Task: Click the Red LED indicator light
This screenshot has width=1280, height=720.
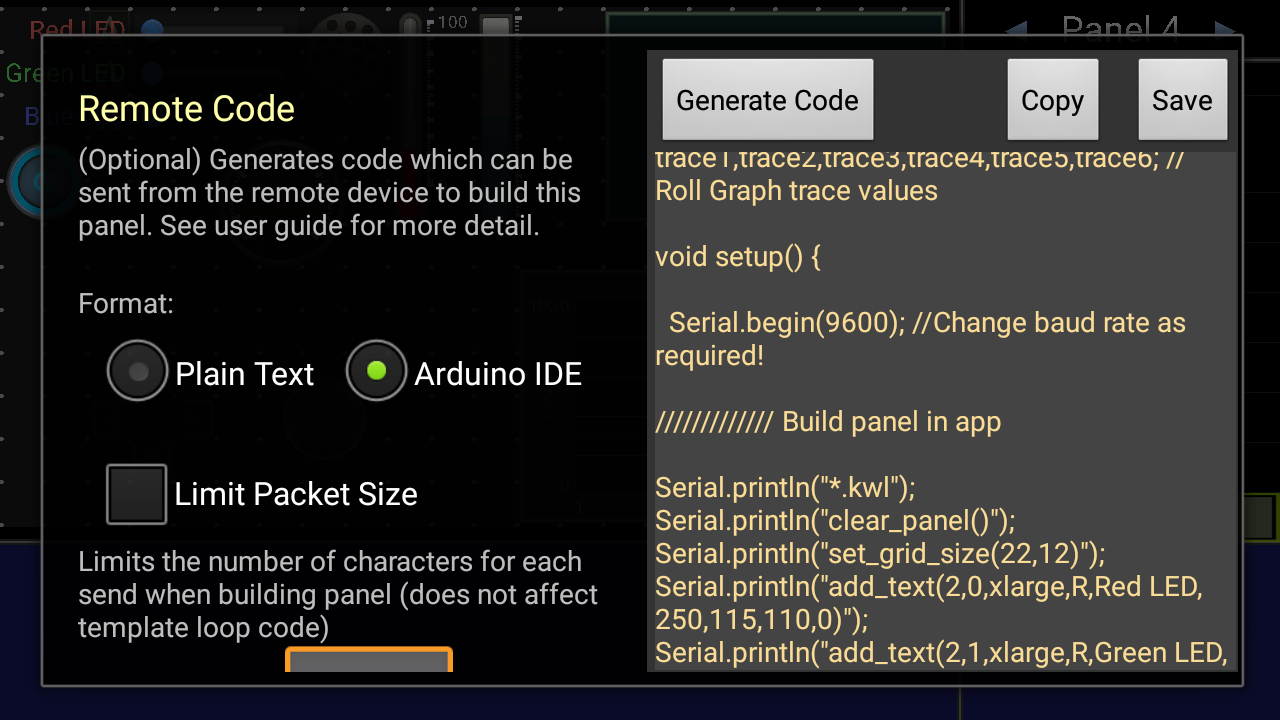Action: coord(152,29)
